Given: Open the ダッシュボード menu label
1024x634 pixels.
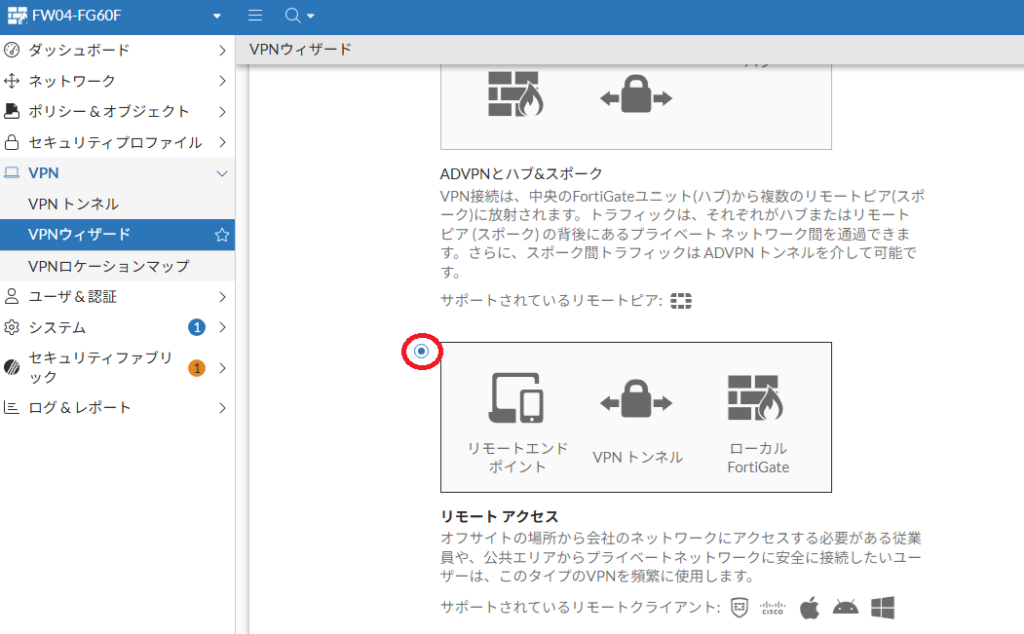Looking at the screenshot, I should coord(79,50).
